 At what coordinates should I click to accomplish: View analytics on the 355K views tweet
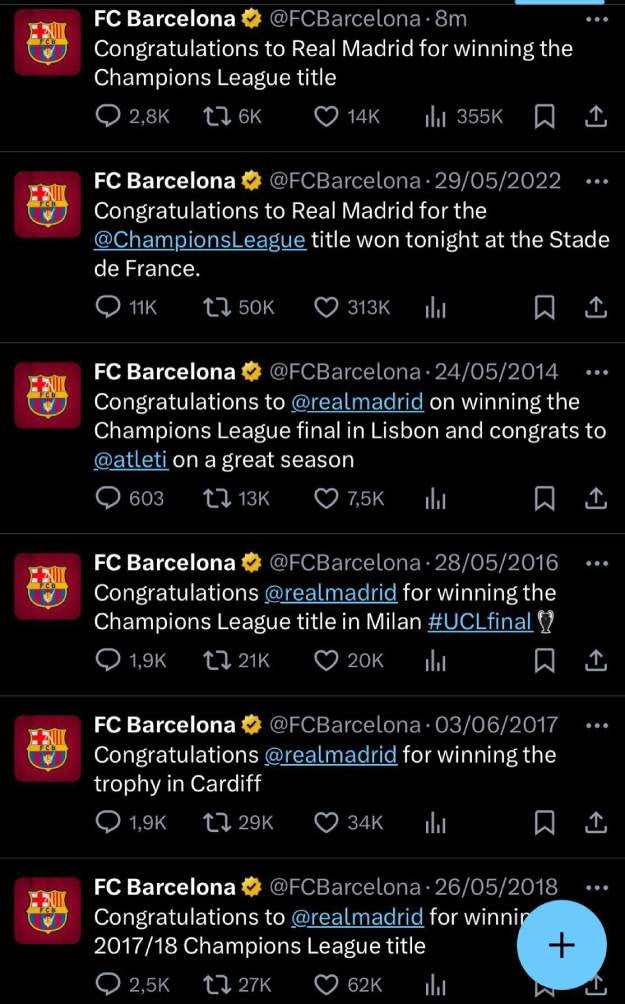point(434,116)
